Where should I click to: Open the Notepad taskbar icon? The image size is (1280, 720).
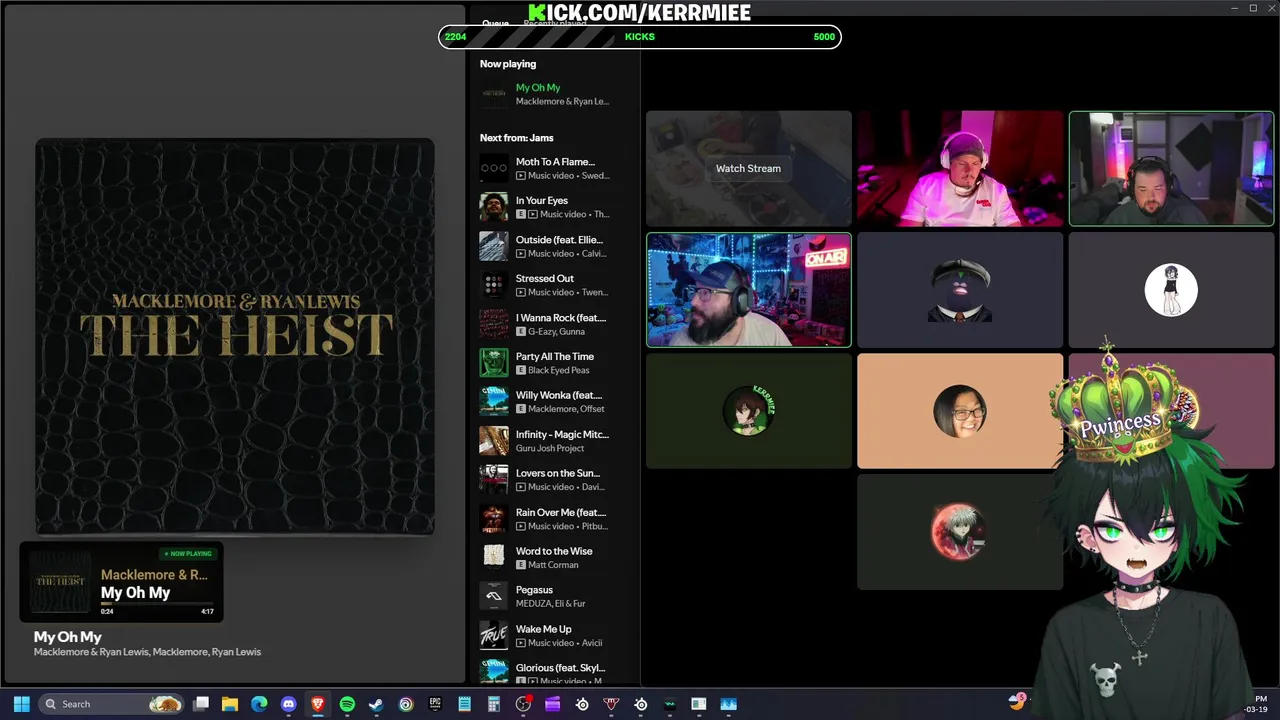(464, 704)
